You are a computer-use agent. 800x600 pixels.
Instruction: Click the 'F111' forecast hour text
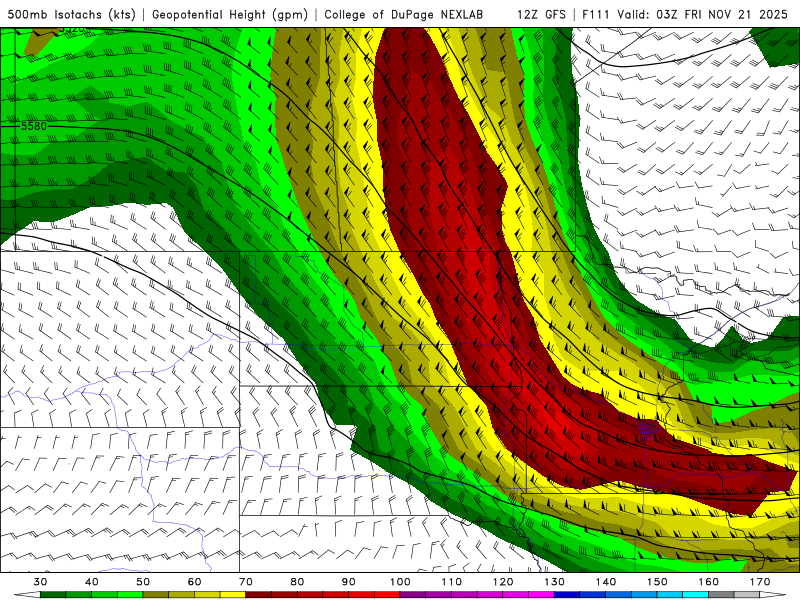[596, 14]
